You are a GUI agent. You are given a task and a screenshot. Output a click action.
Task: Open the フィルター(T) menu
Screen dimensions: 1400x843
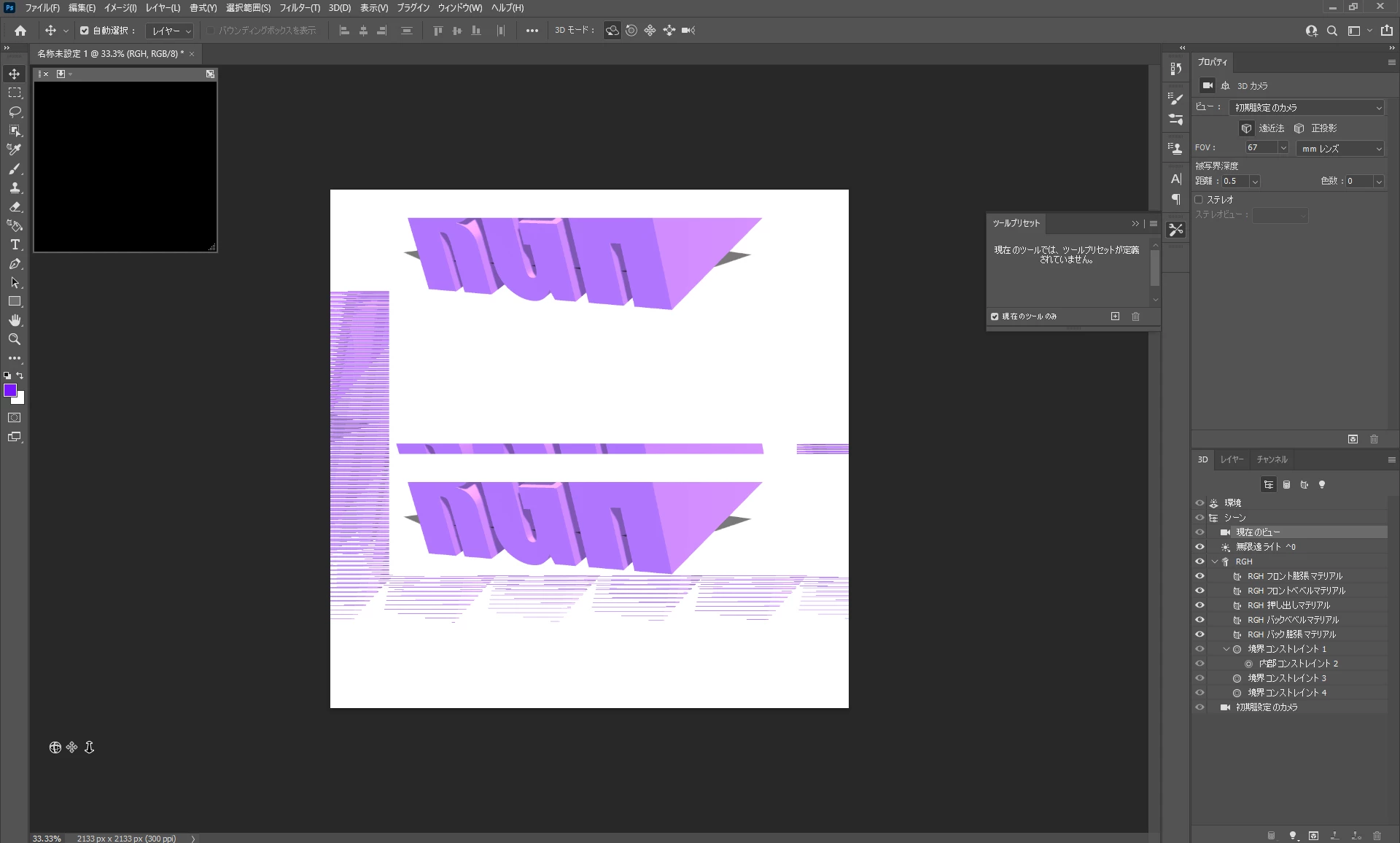[299, 8]
